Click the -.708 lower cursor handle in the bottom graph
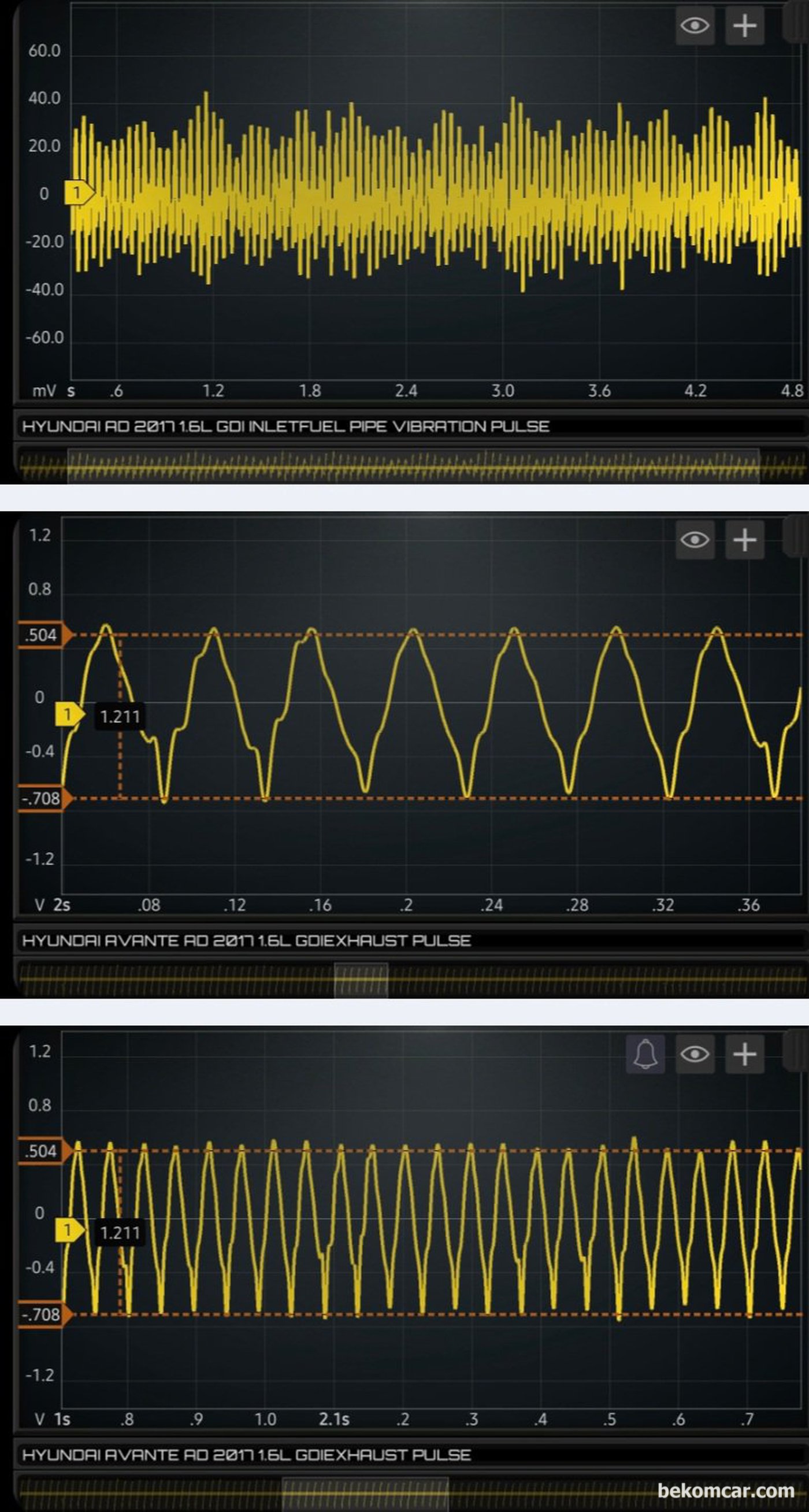Viewport: 809px width, 1512px height. point(42,1314)
